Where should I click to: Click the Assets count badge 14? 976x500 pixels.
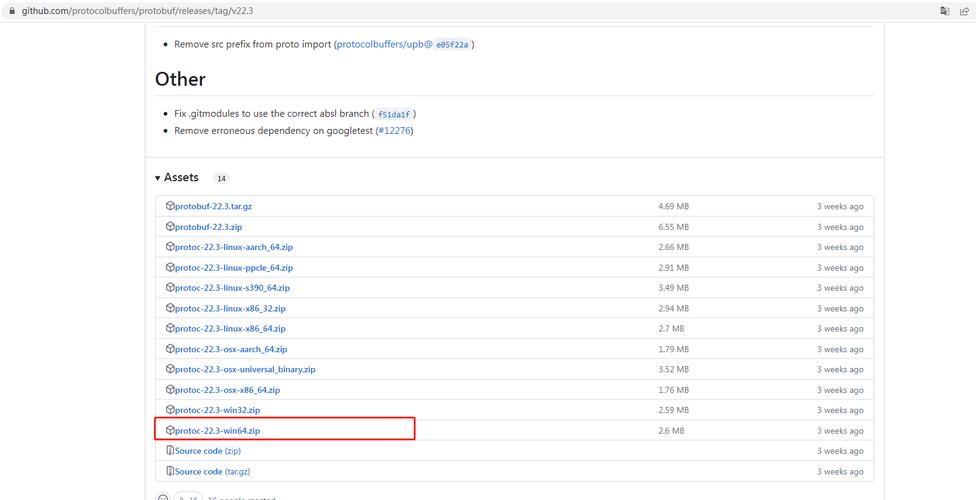click(221, 179)
